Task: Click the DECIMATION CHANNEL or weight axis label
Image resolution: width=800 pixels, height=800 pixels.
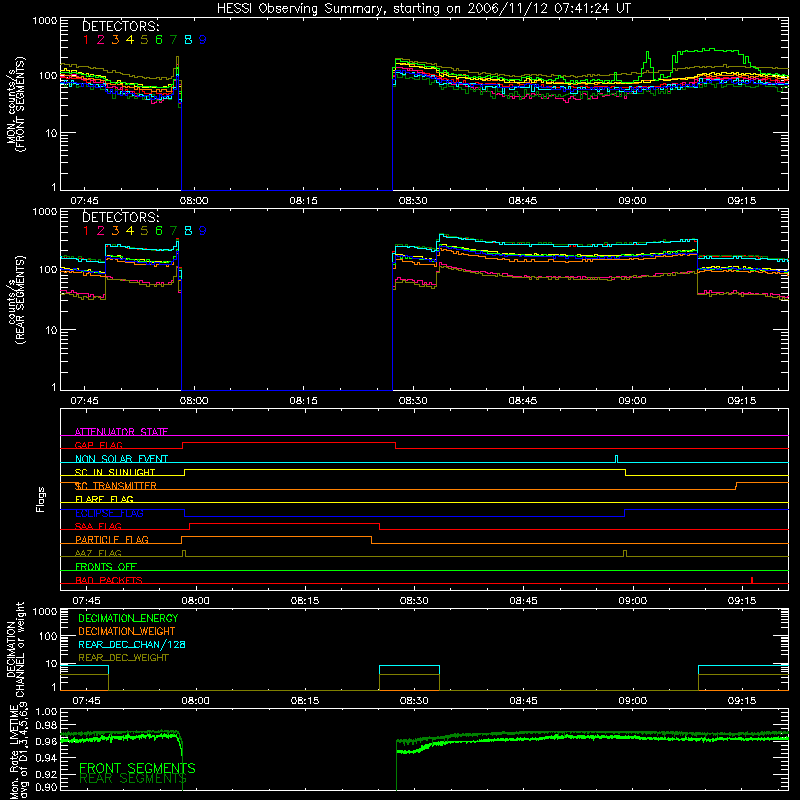Action: (15, 650)
